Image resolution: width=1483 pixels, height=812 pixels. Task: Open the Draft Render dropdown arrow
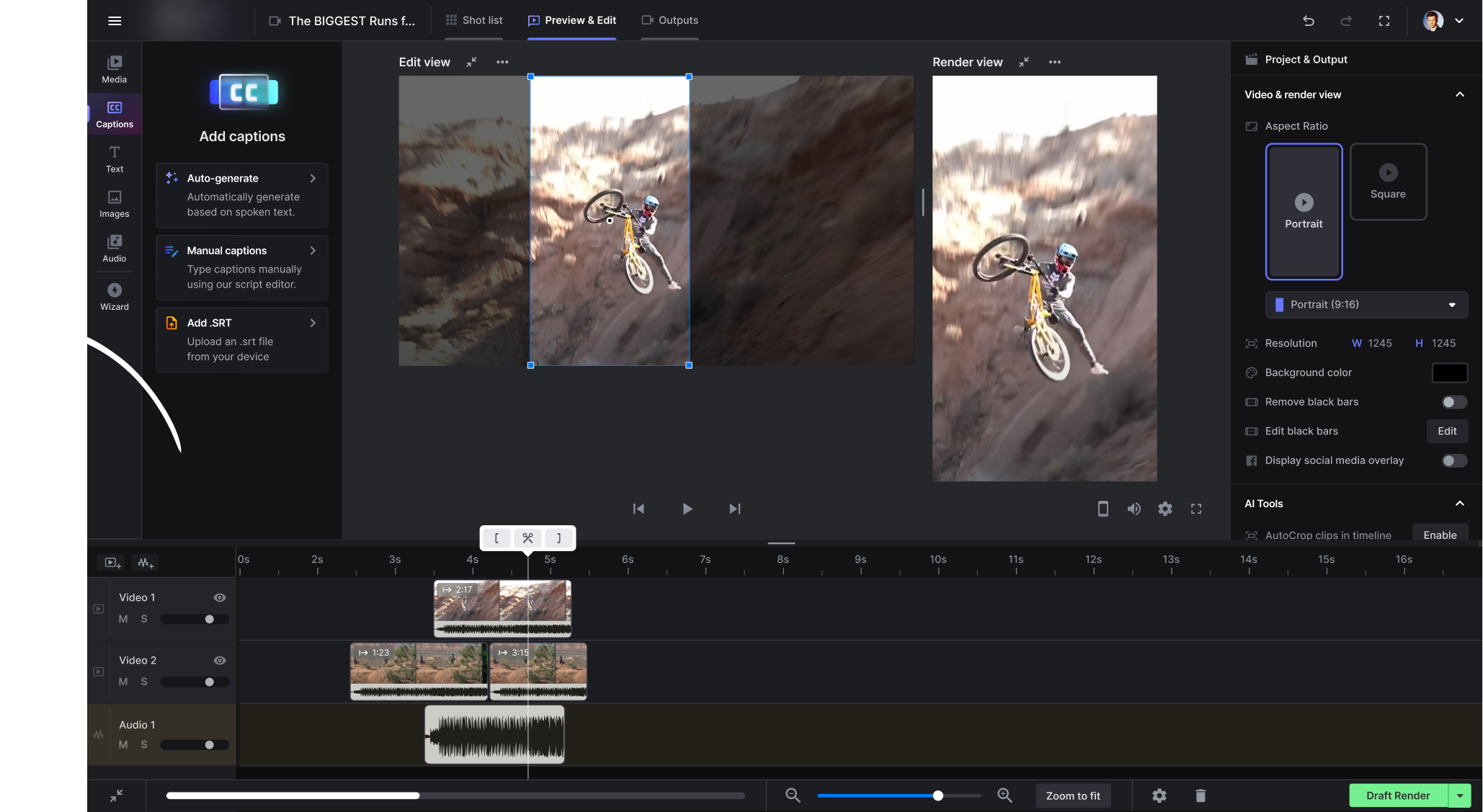click(1460, 795)
